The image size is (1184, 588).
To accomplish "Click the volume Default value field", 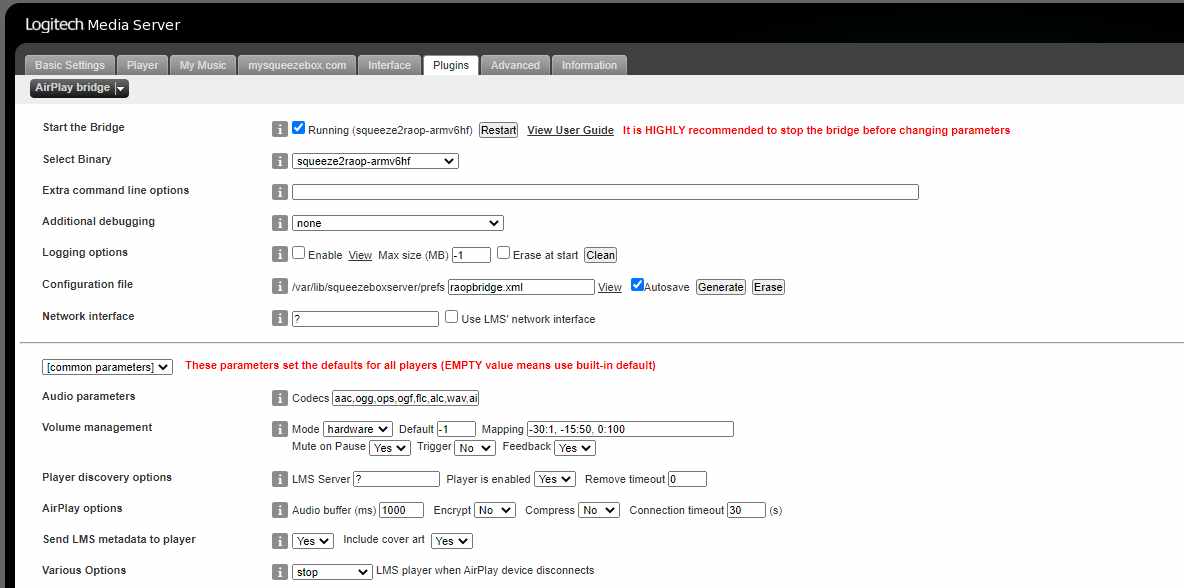I will [456, 429].
